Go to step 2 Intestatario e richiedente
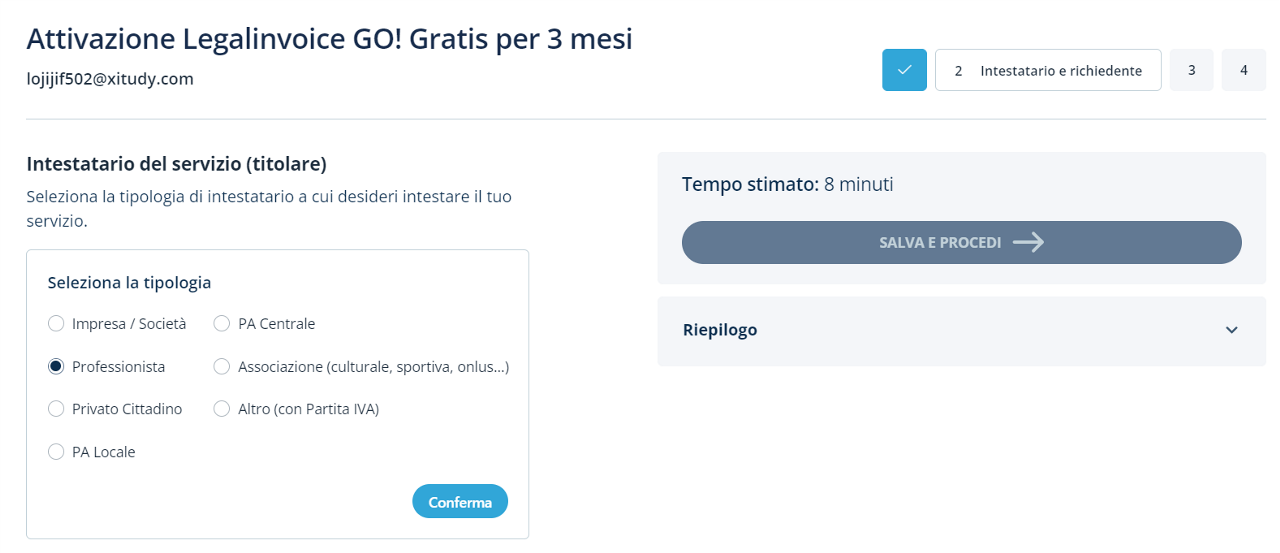 (x=1047, y=71)
